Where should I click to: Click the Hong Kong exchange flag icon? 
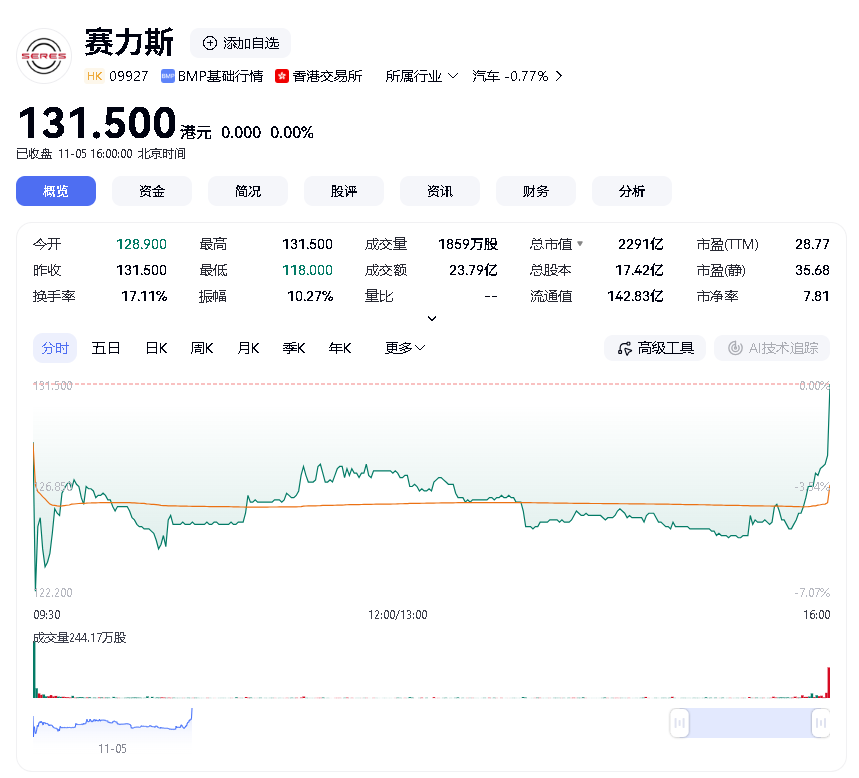(282, 76)
